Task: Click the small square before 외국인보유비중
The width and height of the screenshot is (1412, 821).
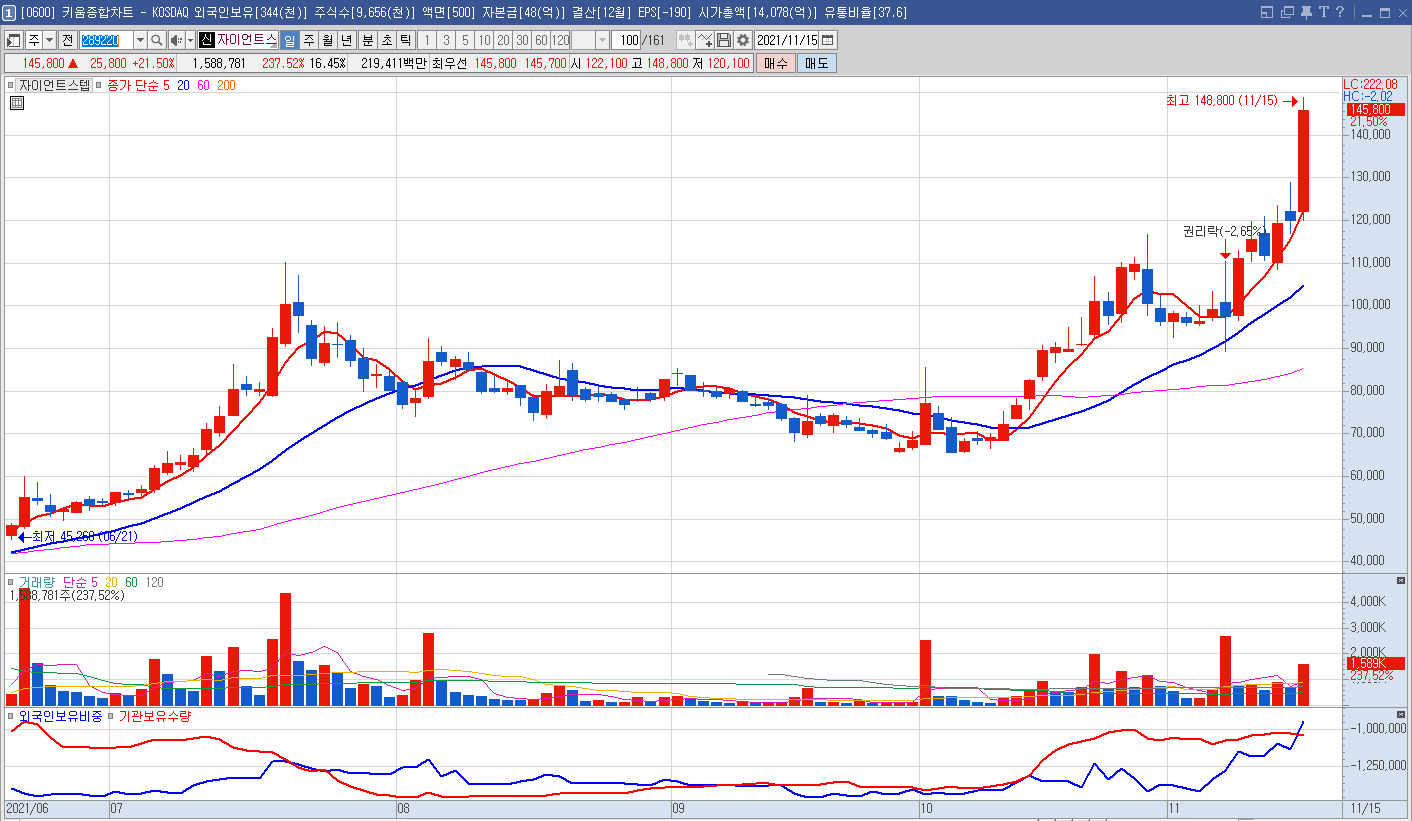Action: (x=12, y=717)
